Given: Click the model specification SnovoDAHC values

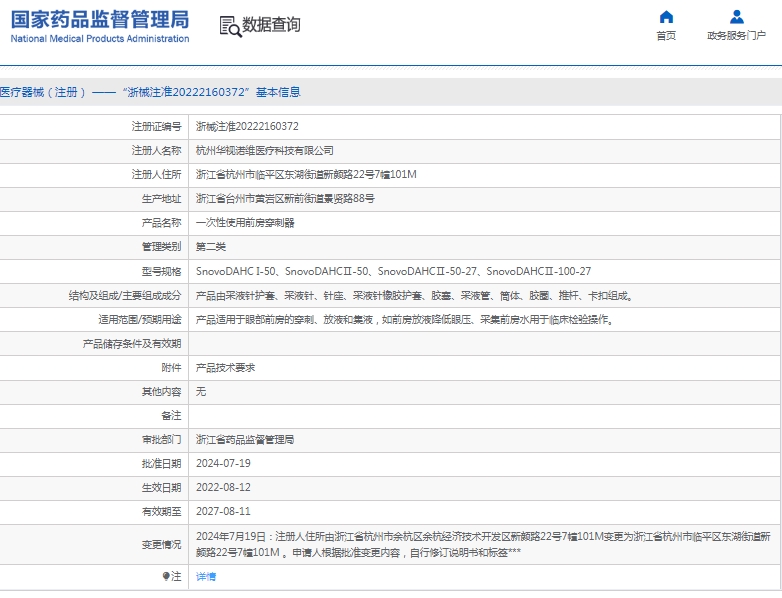Looking at the screenshot, I should tap(393, 271).
